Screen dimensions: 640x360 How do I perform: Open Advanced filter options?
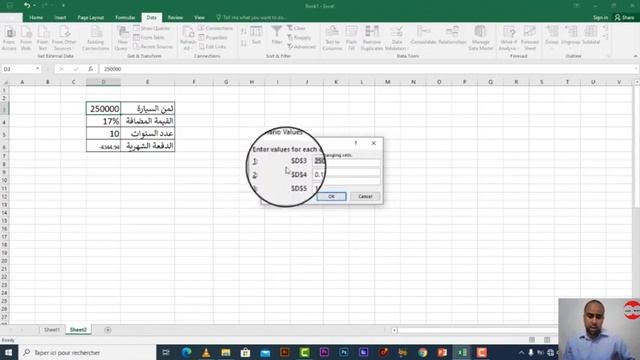tap(301, 47)
